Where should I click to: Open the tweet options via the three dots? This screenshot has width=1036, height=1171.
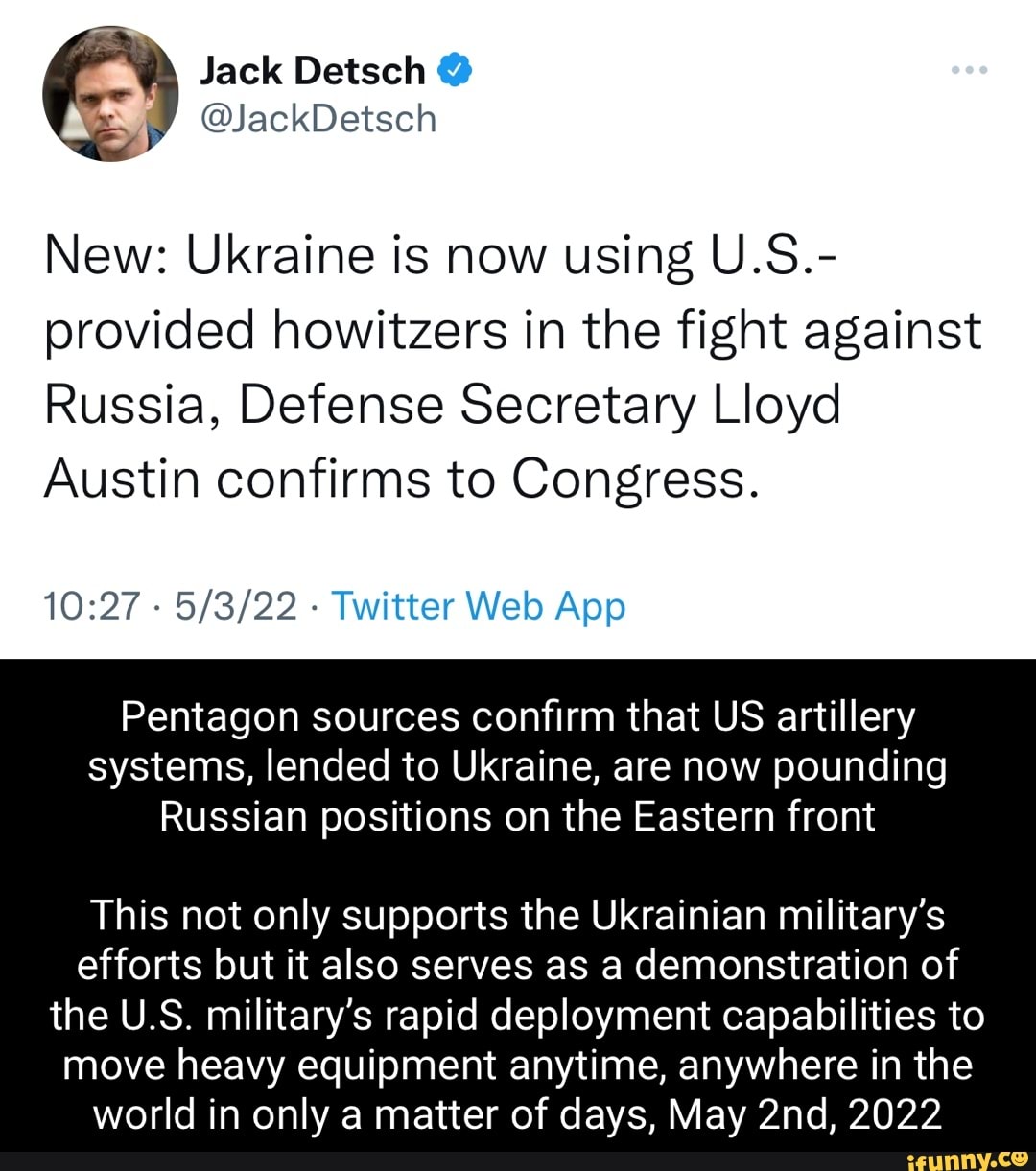(x=970, y=68)
